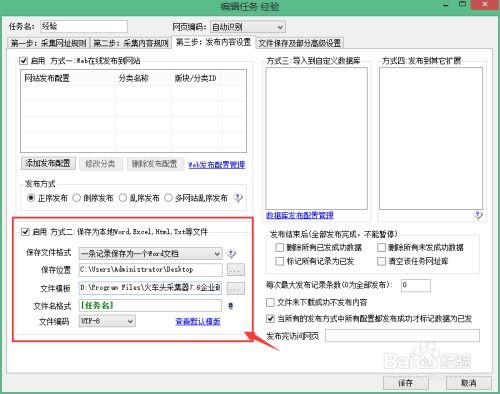Open 保存文件格式 dropdown

pos(150,254)
